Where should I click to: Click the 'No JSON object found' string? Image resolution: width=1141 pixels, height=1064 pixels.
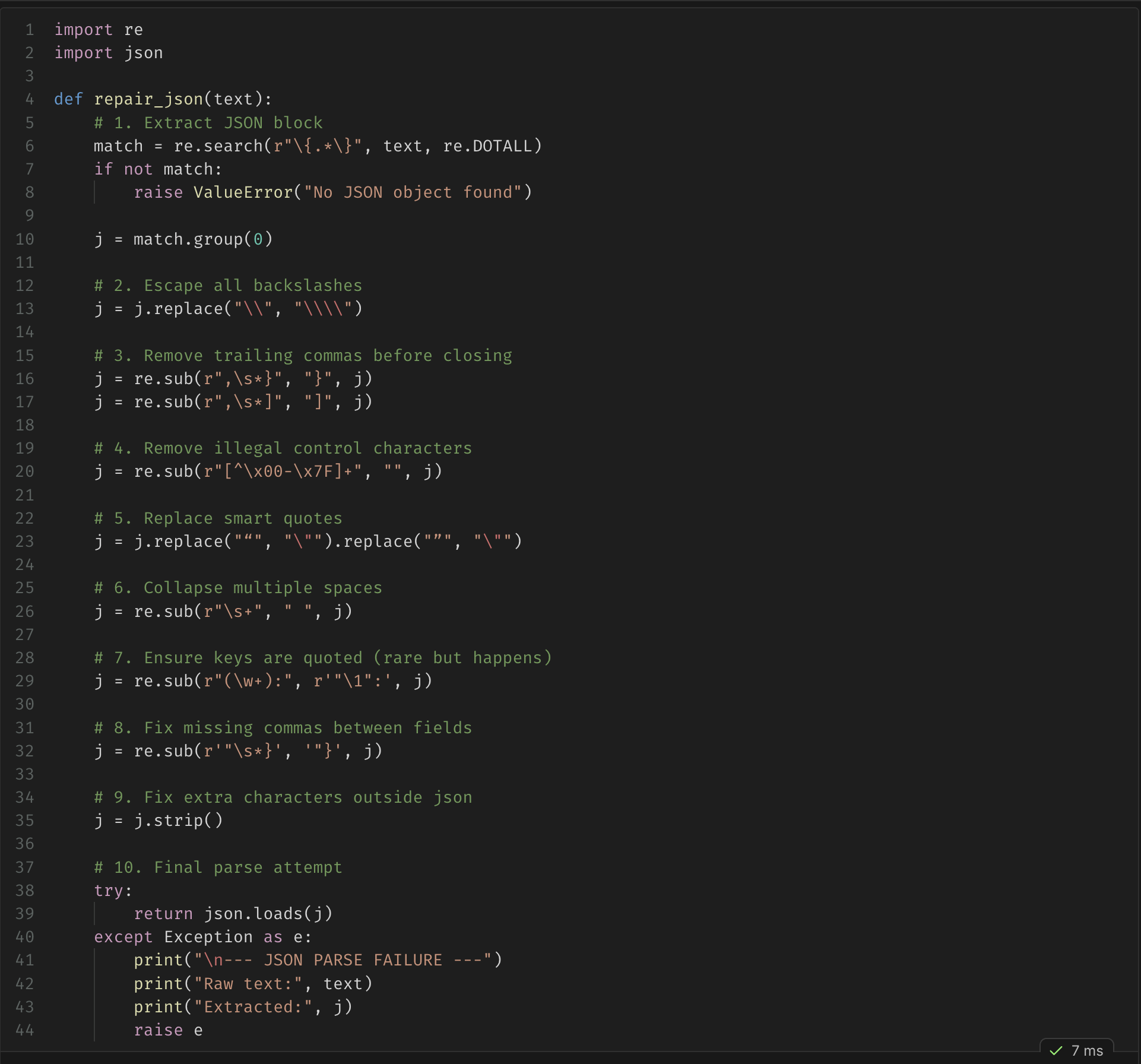[413, 192]
